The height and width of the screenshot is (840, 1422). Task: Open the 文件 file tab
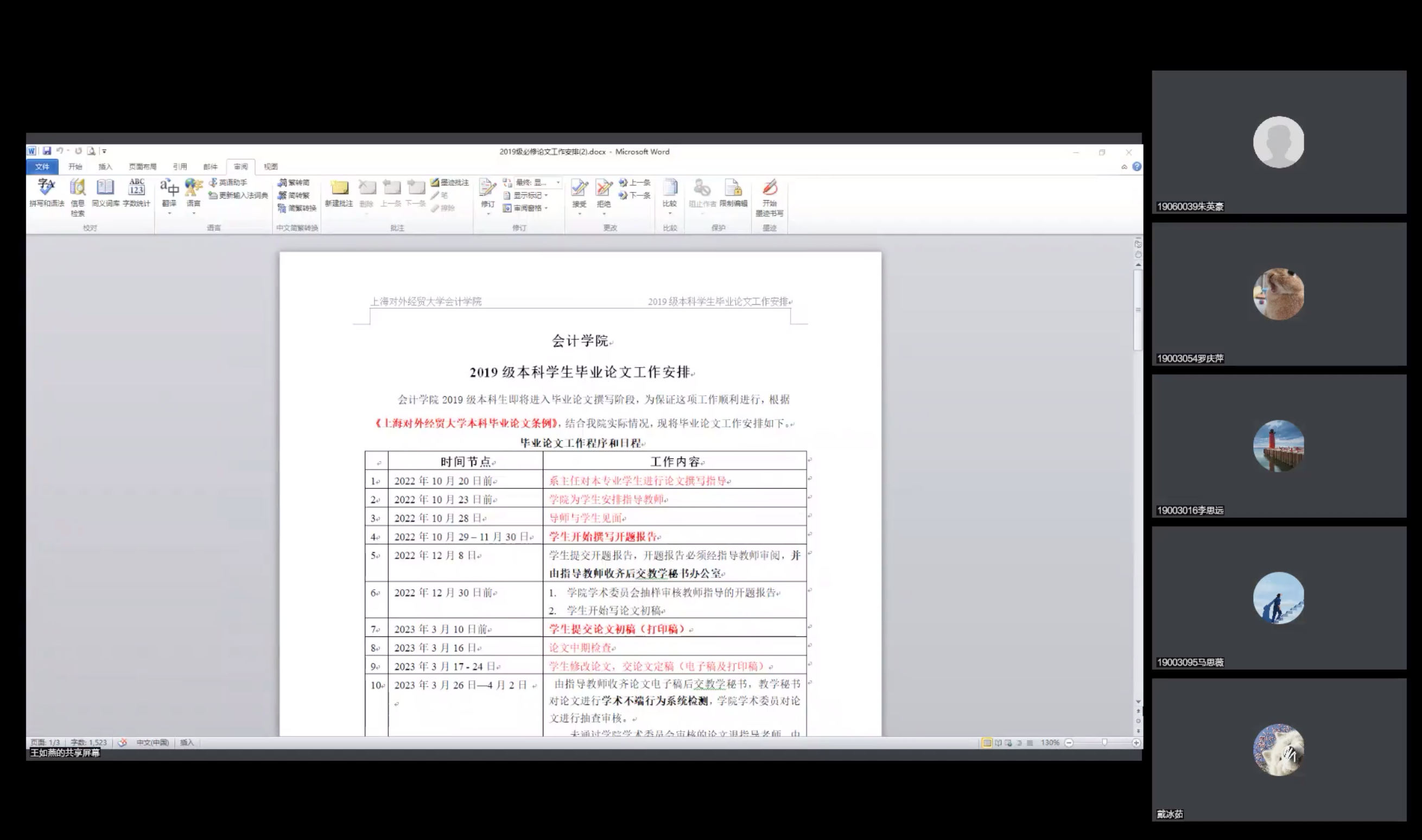(42, 167)
